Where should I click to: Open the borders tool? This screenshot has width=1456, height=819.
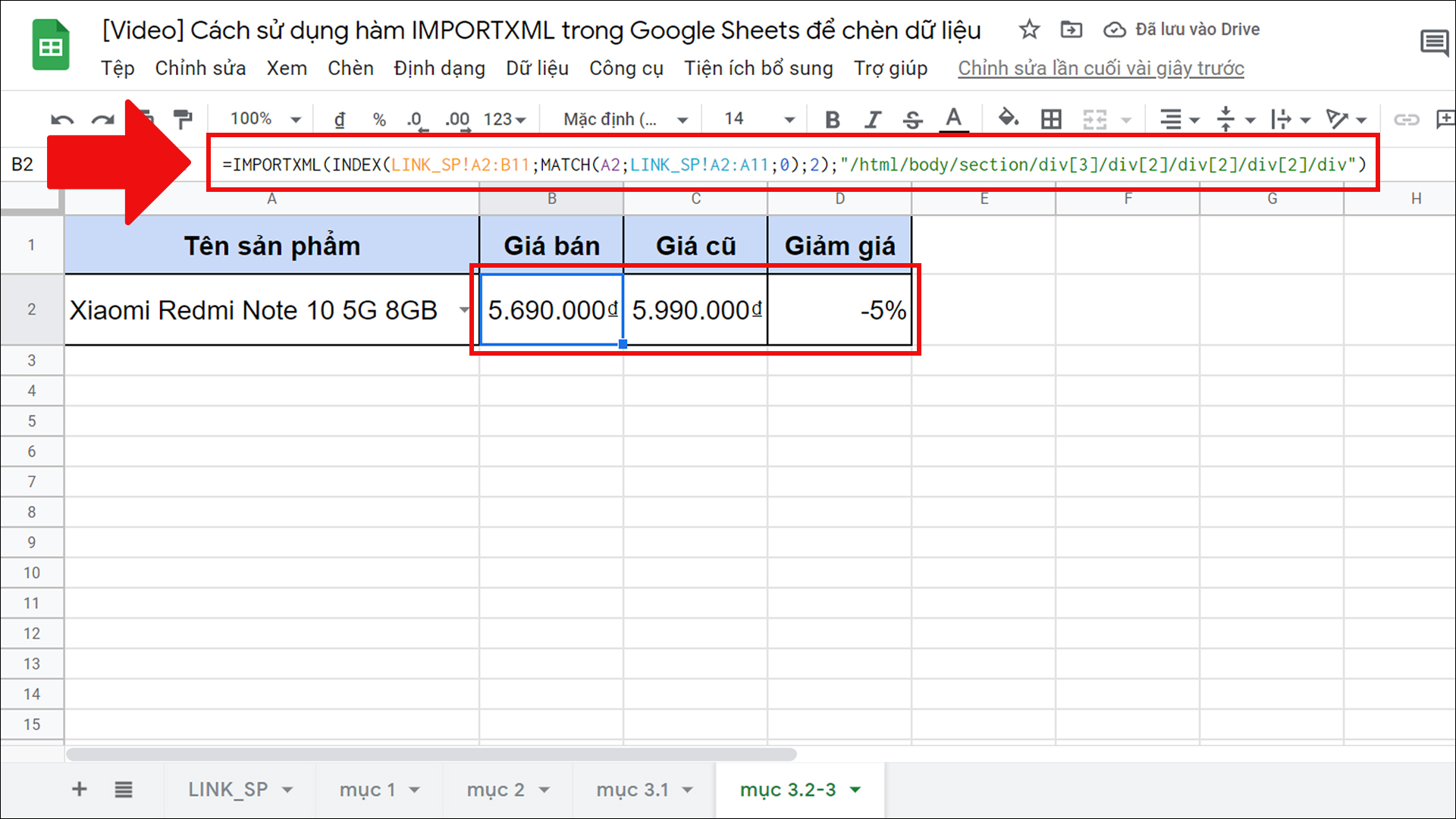pos(1051,119)
